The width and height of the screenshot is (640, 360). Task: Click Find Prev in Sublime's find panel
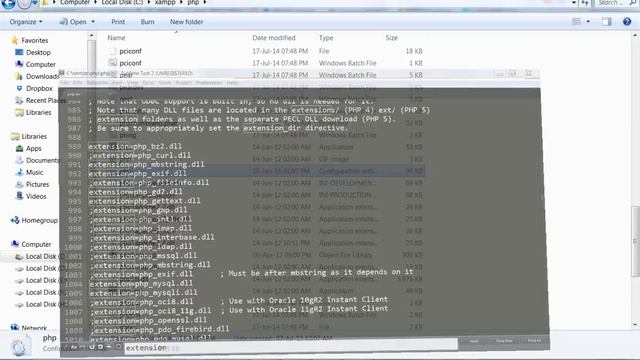pos(504,341)
